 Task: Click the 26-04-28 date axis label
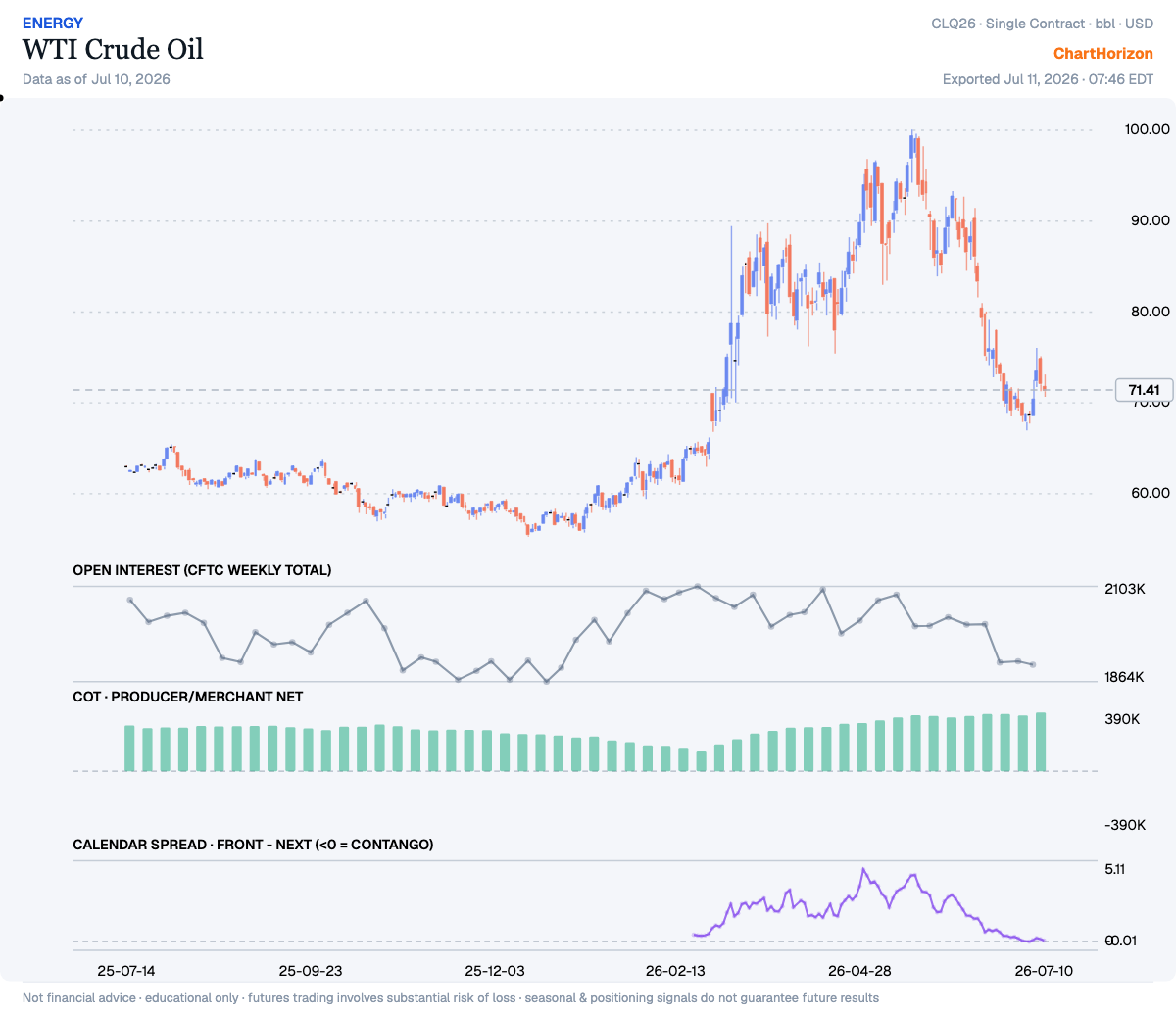coord(859,971)
